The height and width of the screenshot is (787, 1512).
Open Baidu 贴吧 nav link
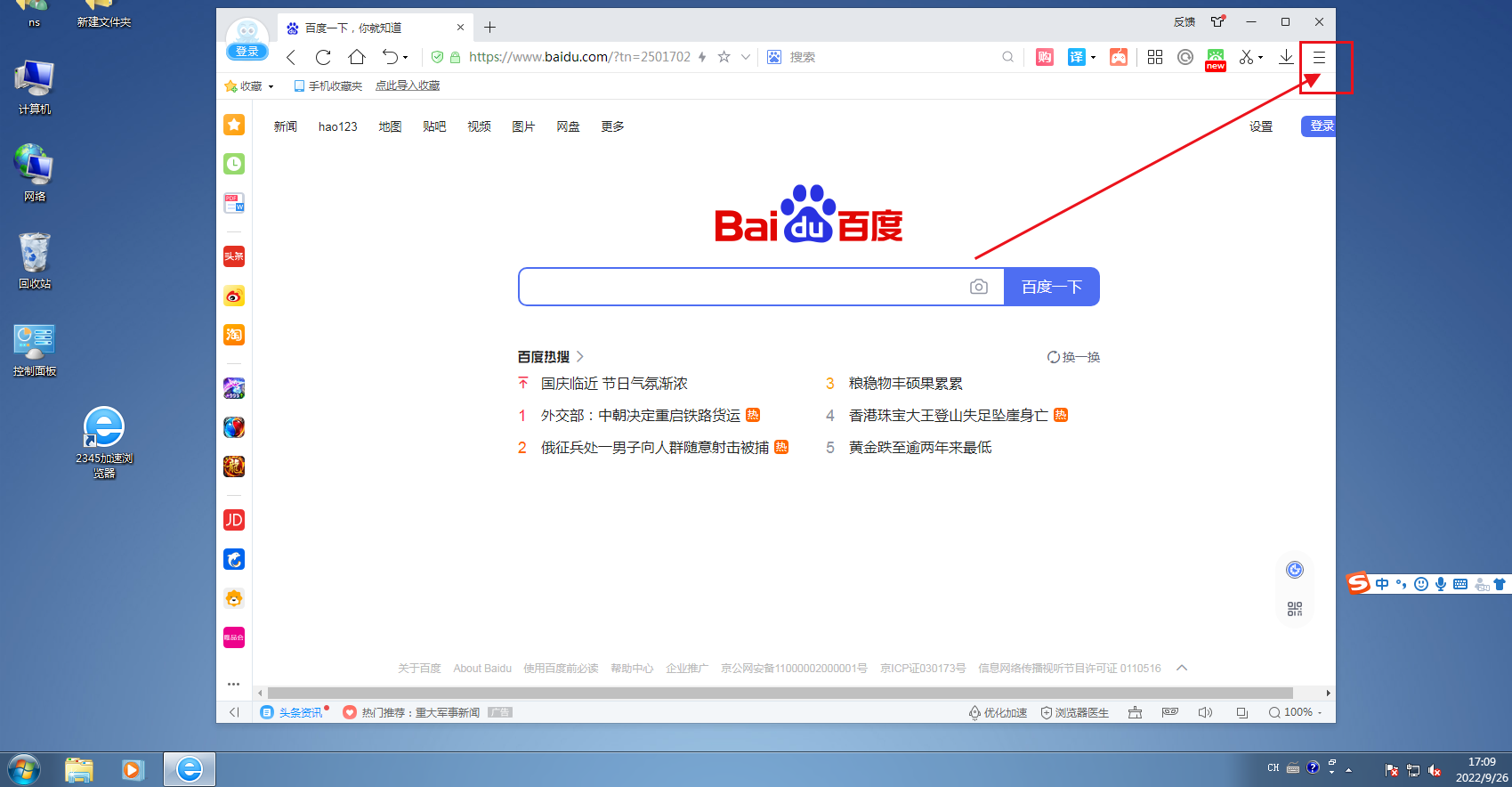[x=434, y=126]
